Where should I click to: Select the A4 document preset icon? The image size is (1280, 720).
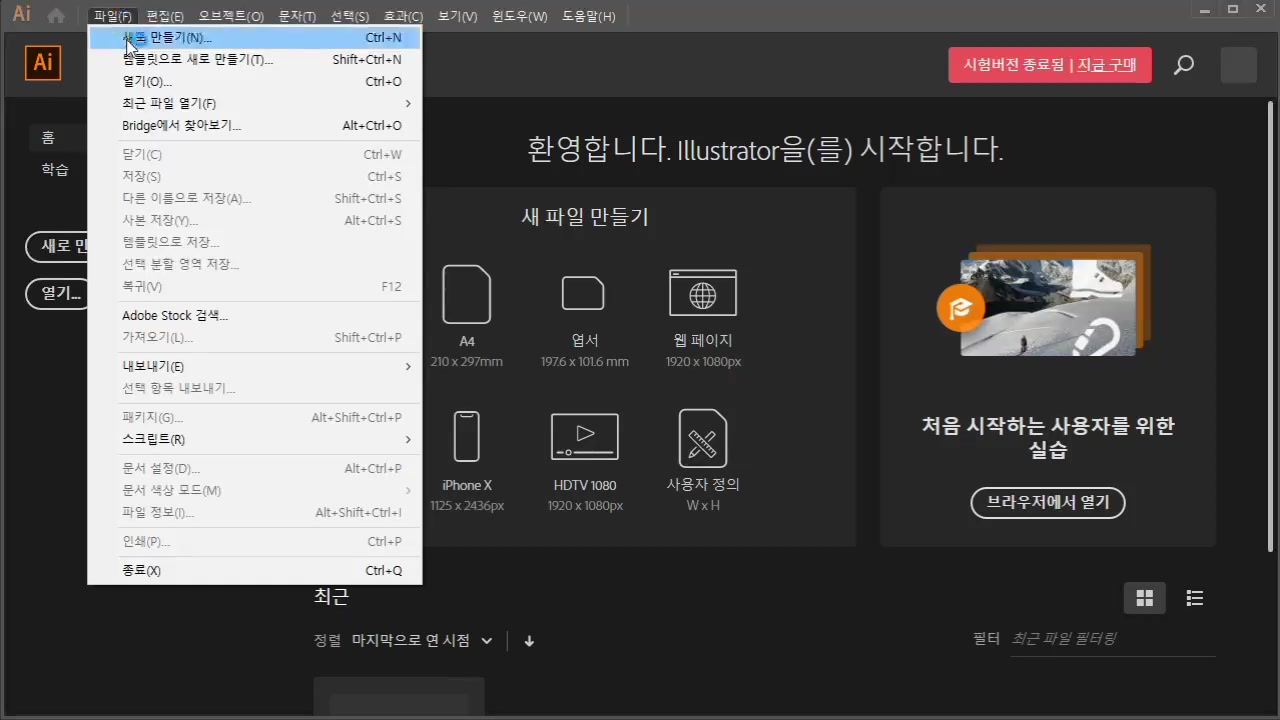(467, 293)
